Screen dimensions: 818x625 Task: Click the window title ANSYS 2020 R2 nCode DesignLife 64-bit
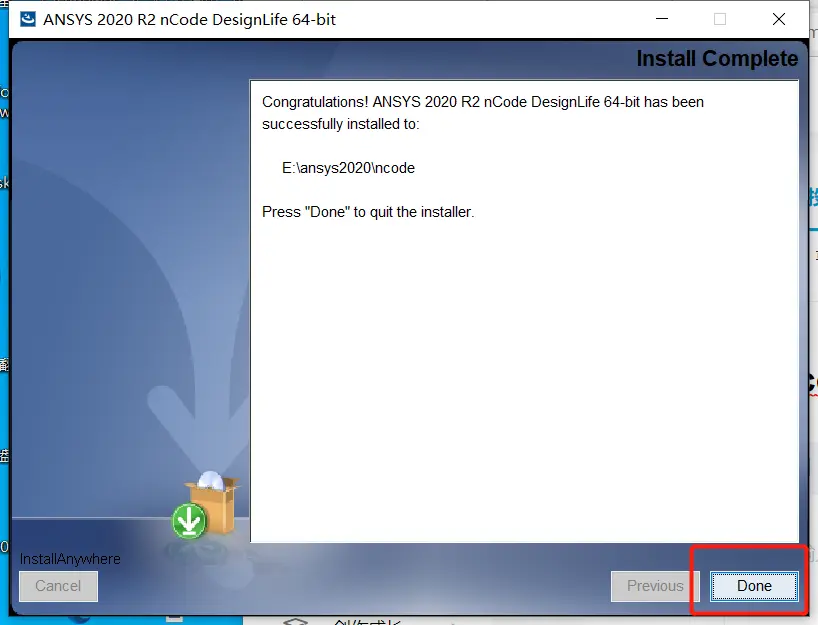pyautogui.click(x=189, y=19)
